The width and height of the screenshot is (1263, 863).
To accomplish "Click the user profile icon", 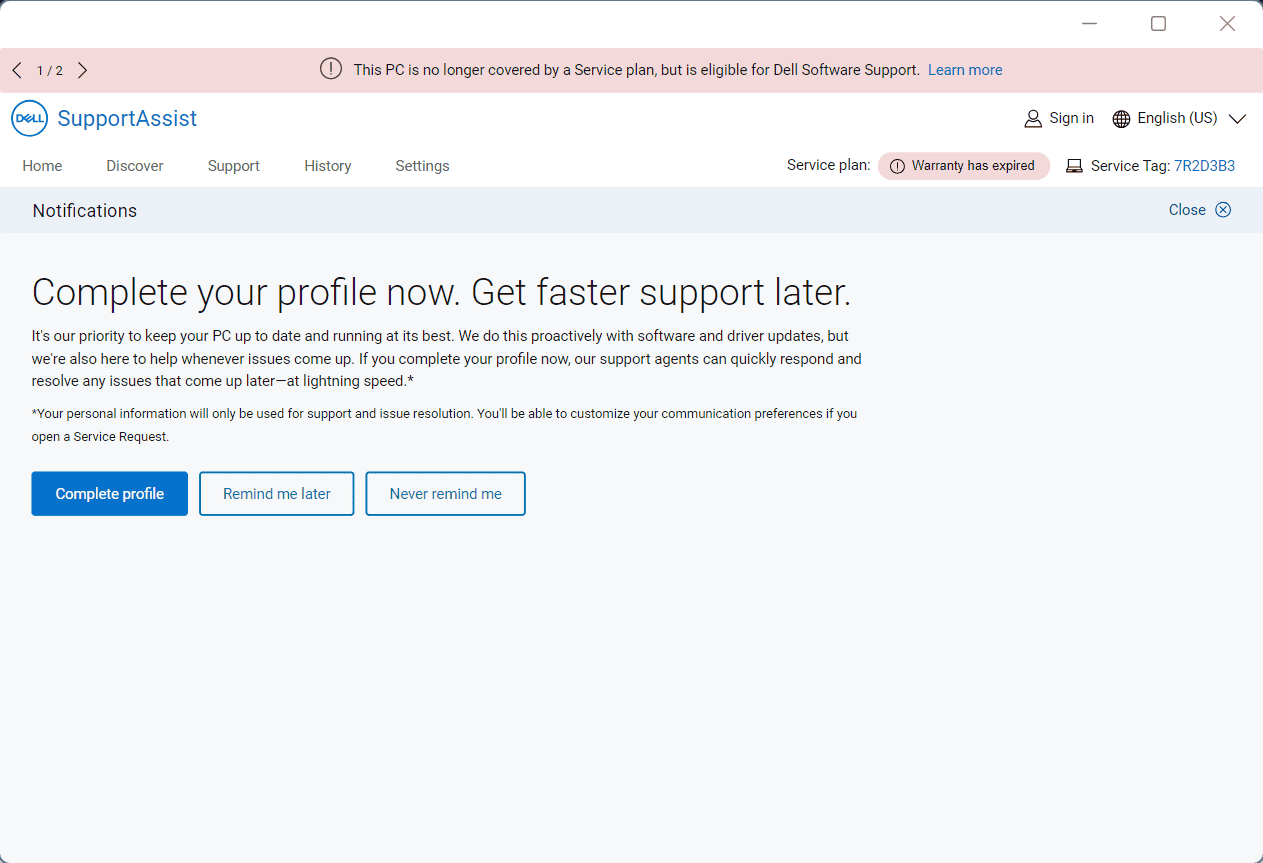I will [1033, 119].
